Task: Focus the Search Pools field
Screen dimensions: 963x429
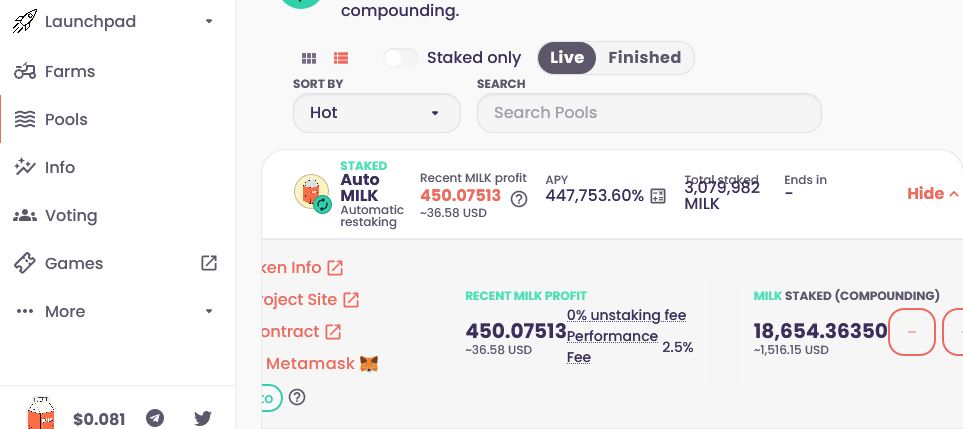Action: click(x=649, y=113)
